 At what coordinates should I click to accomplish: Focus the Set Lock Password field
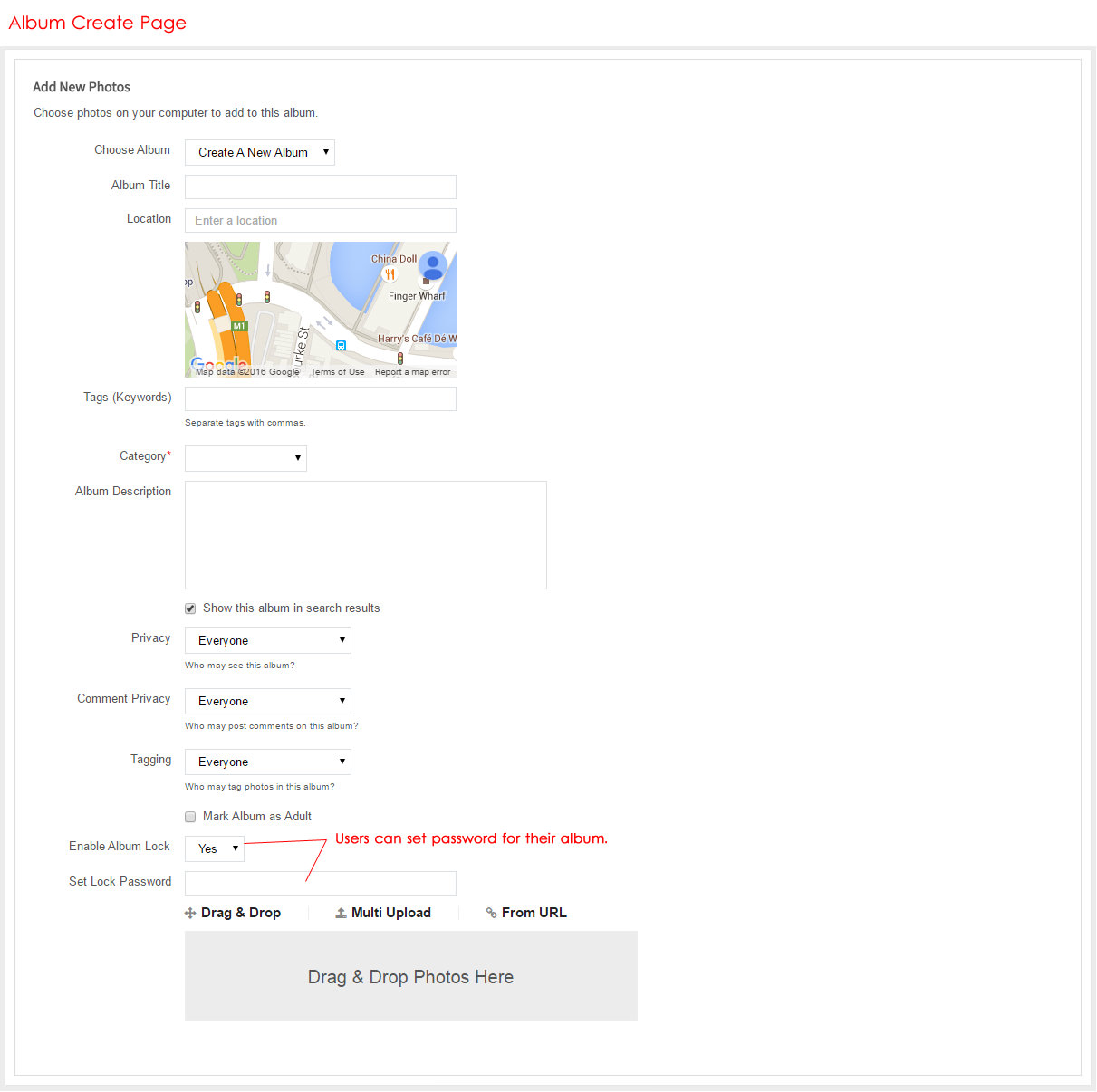[321, 884]
